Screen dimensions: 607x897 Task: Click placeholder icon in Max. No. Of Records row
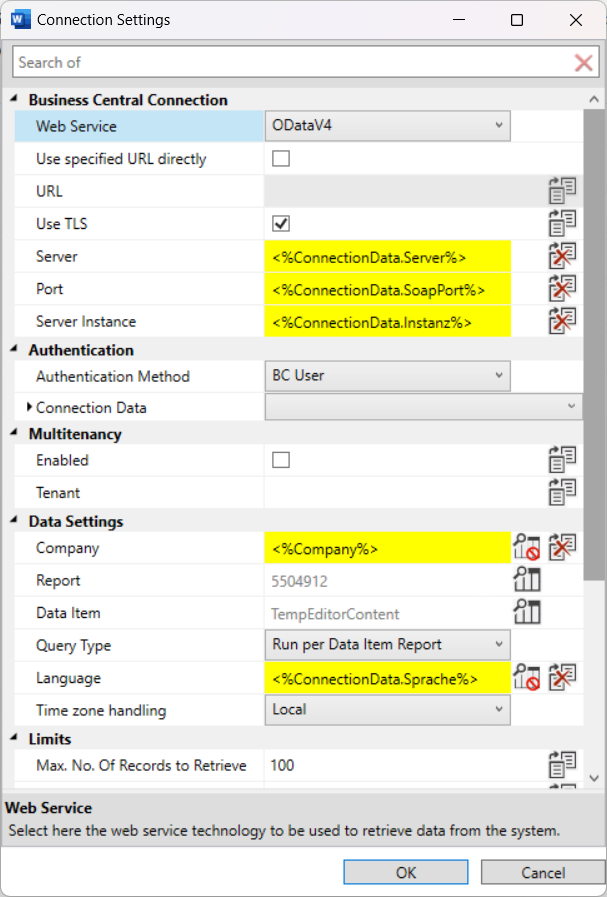562,765
